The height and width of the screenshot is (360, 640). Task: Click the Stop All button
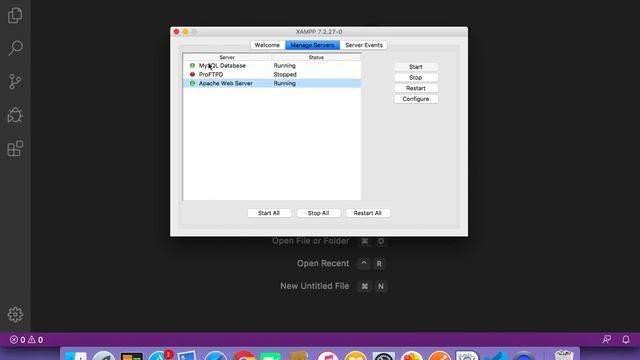point(318,213)
